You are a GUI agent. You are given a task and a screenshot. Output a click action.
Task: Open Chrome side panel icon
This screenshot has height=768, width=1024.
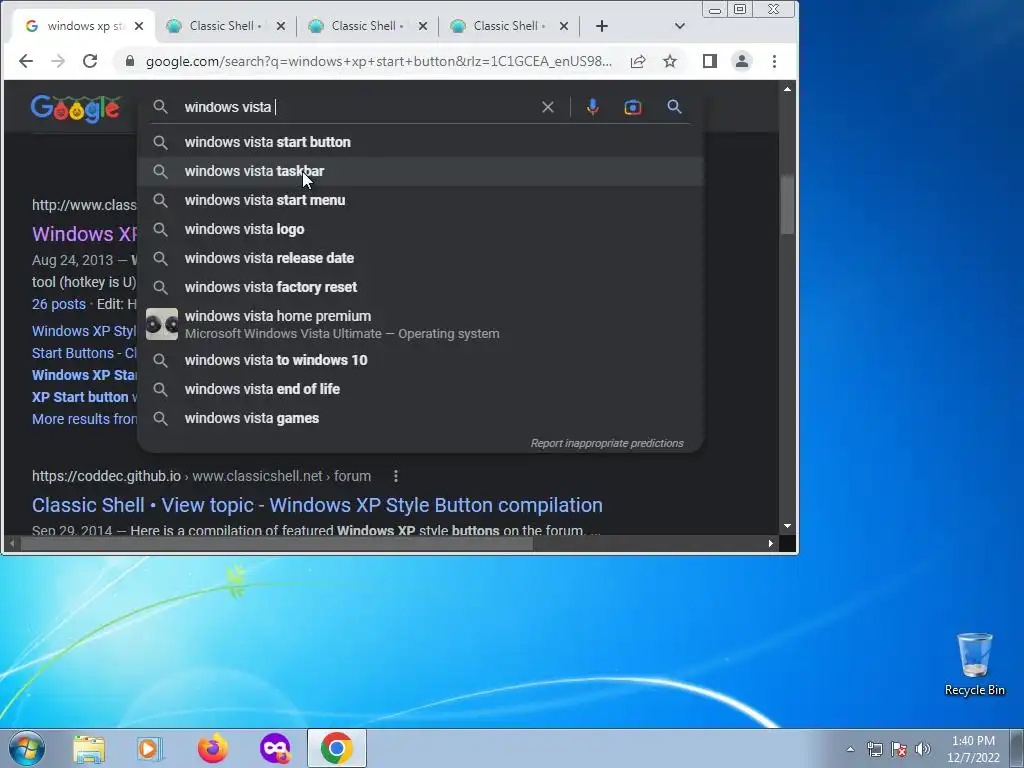710,61
